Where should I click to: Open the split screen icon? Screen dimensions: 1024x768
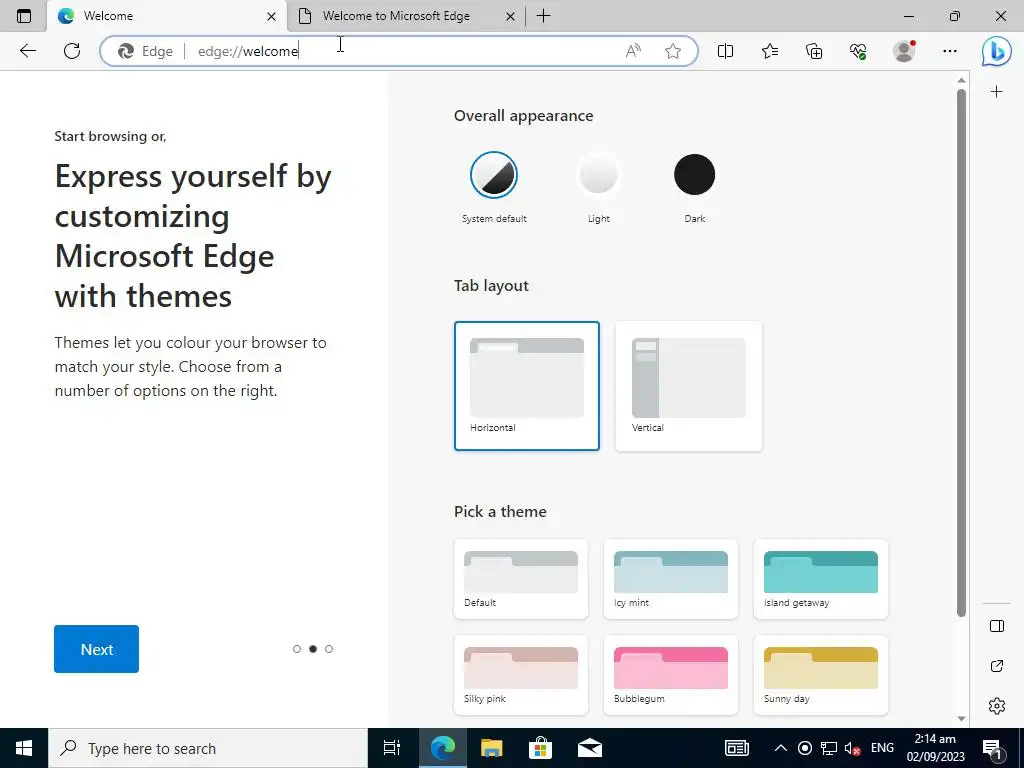pos(726,51)
